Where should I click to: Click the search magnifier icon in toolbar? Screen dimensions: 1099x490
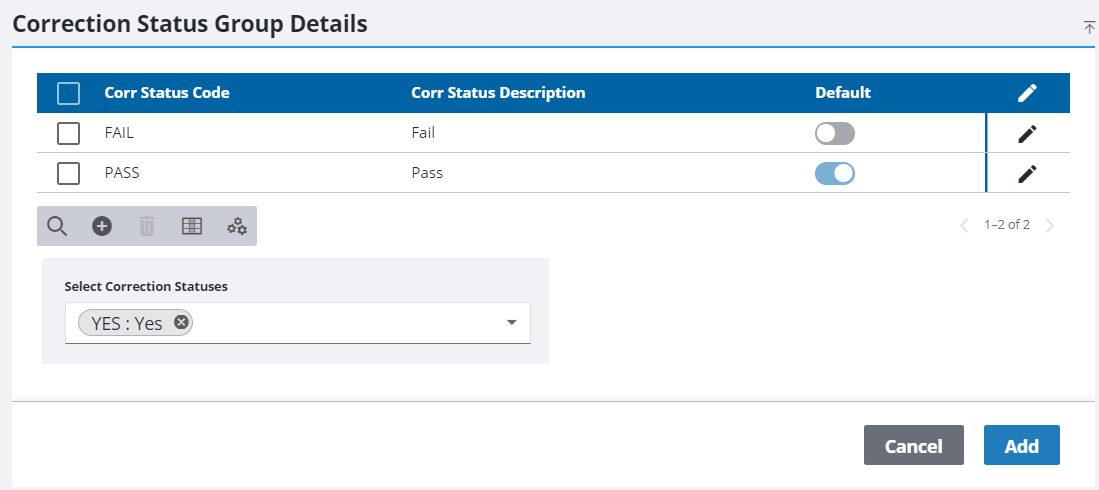coord(57,226)
